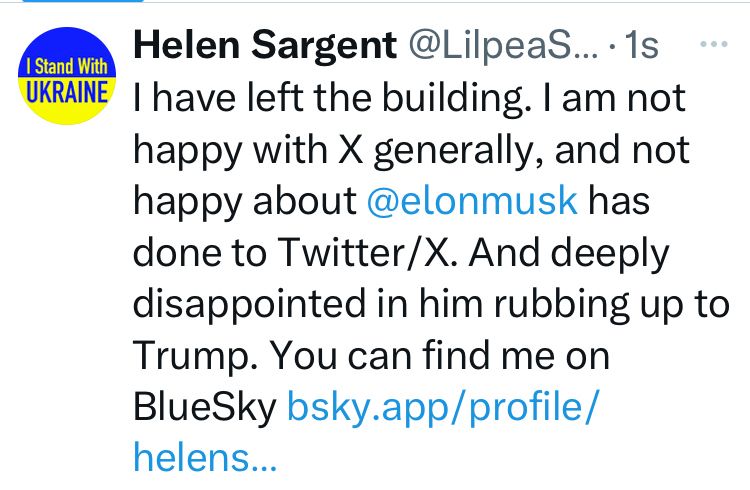Click the word "BlueSky" in the tweet
The image size is (750, 490).
coord(204,407)
